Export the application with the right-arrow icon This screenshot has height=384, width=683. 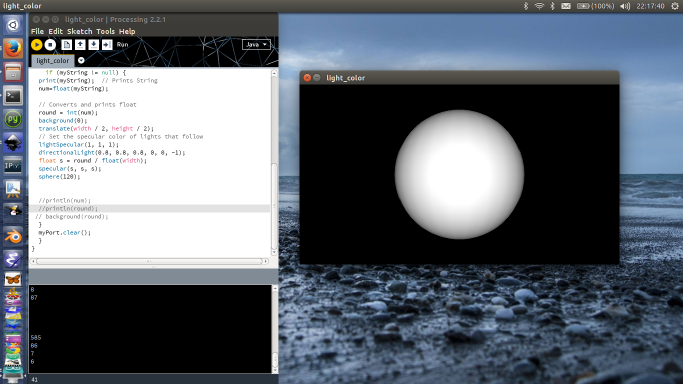click(x=107, y=44)
